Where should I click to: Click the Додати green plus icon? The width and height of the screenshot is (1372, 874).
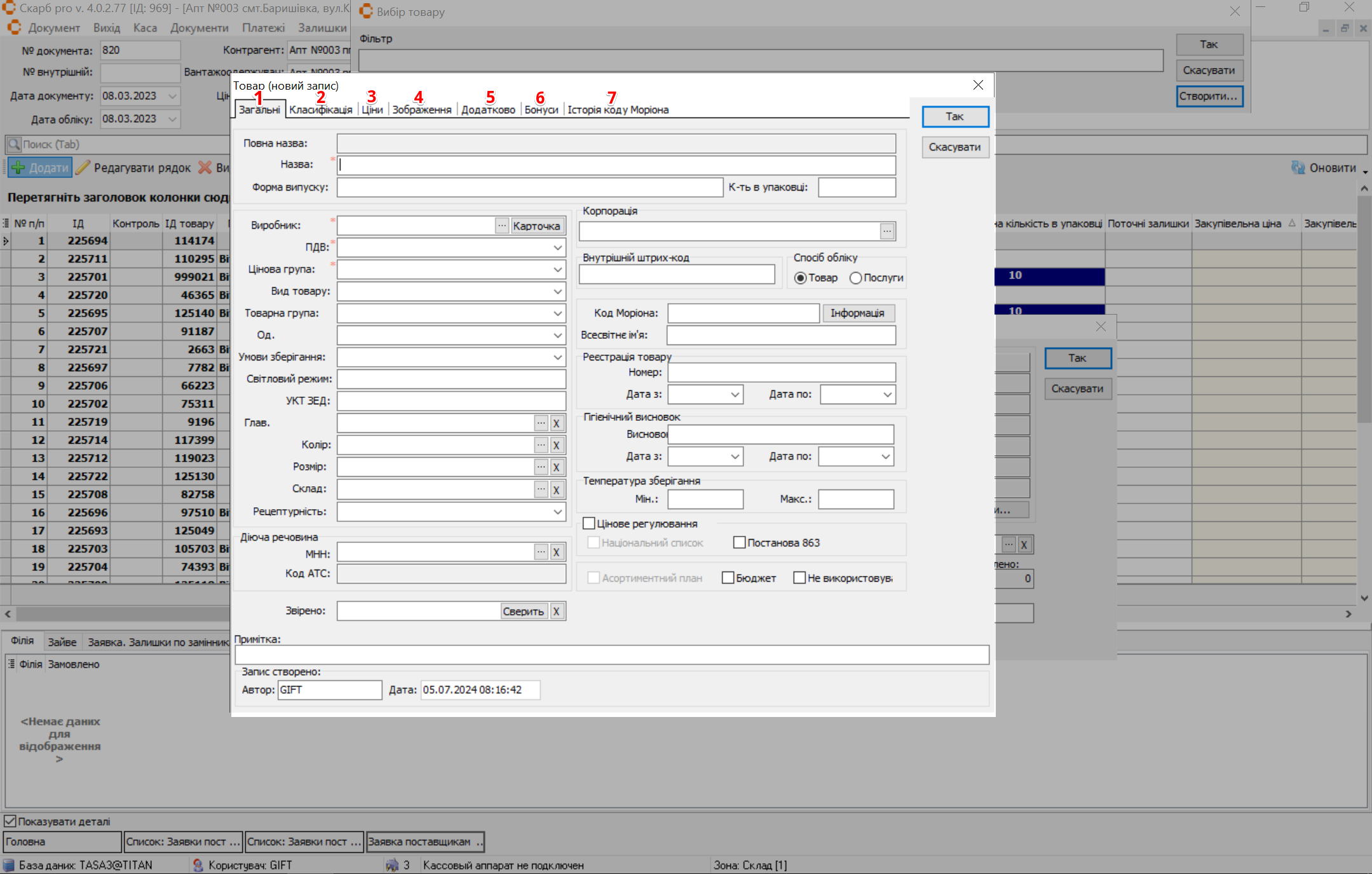pyautogui.click(x=18, y=168)
